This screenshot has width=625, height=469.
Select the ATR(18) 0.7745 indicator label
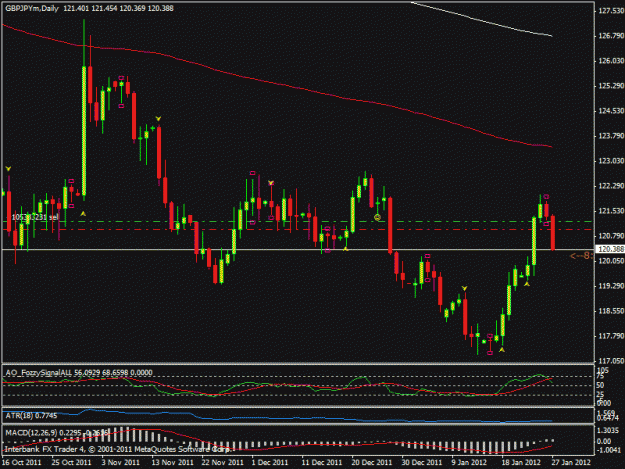point(31,416)
